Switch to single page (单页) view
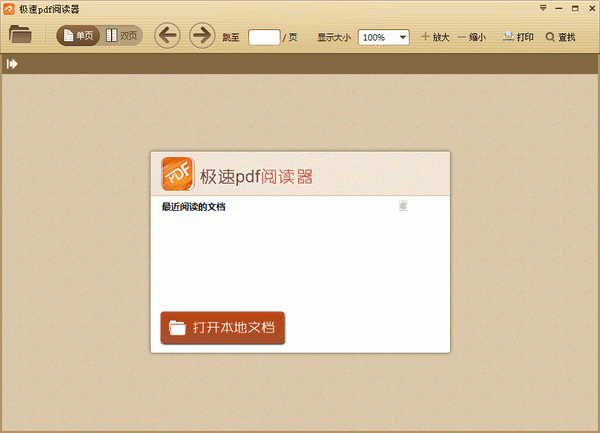Viewport: 600px width, 433px height. [78, 36]
